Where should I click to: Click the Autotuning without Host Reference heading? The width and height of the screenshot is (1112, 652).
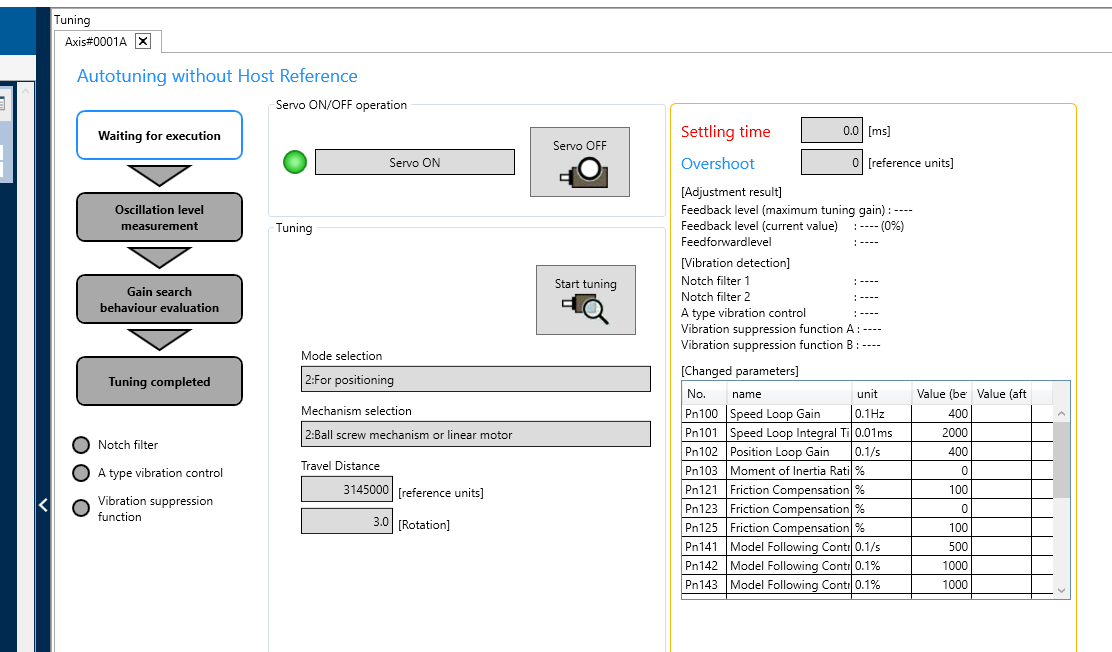217,76
